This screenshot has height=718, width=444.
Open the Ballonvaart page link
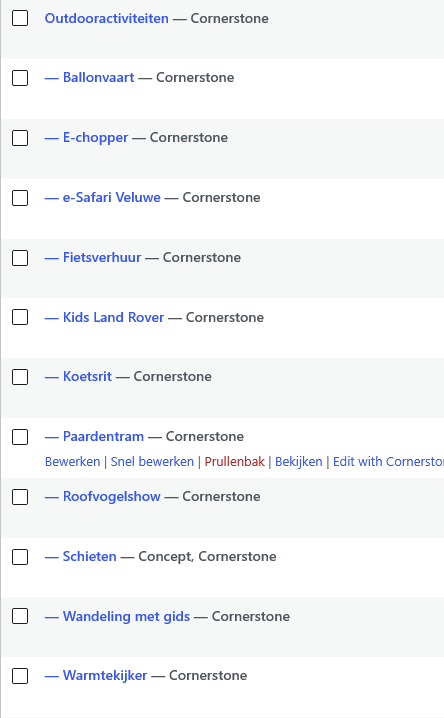[98, 77]
